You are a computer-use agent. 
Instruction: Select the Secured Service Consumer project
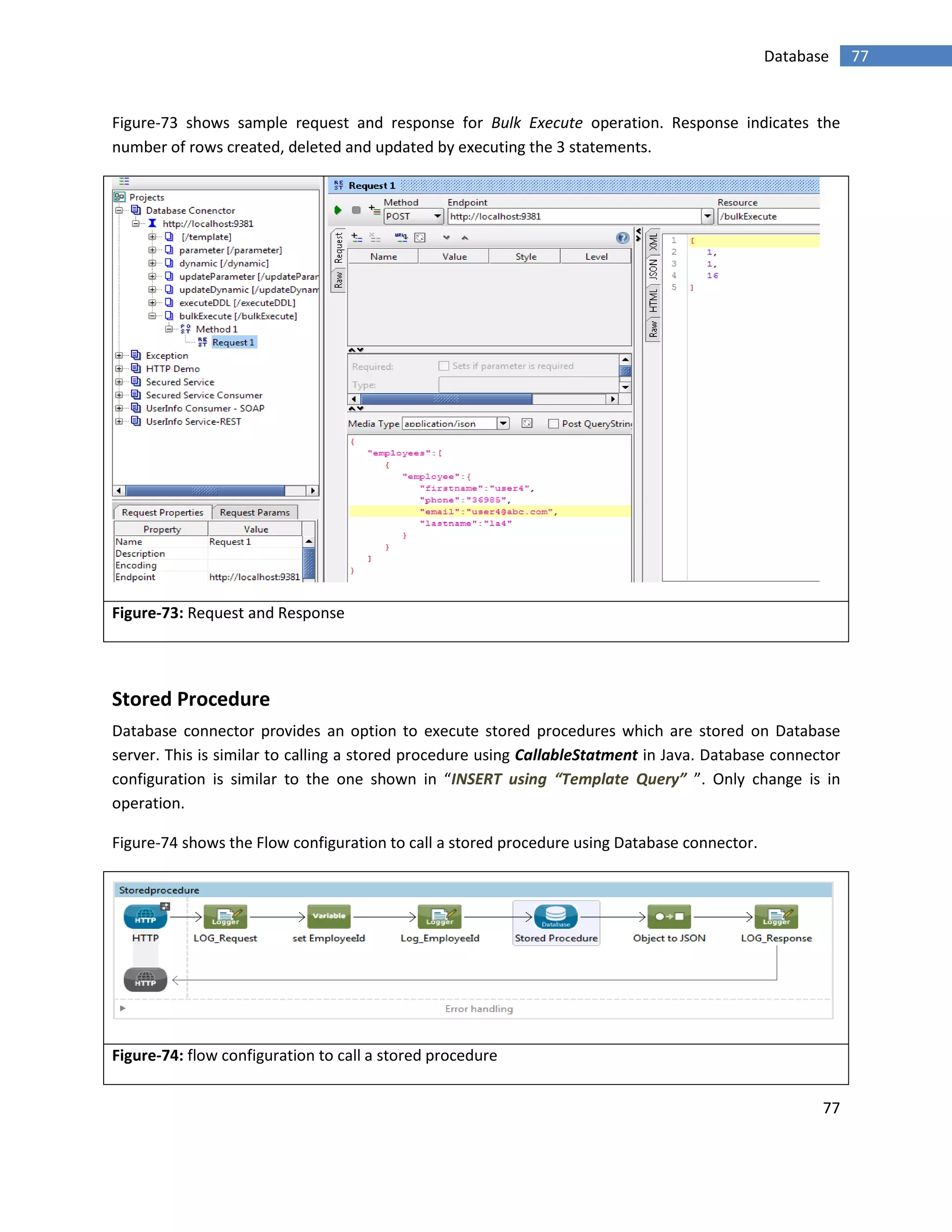204,396
